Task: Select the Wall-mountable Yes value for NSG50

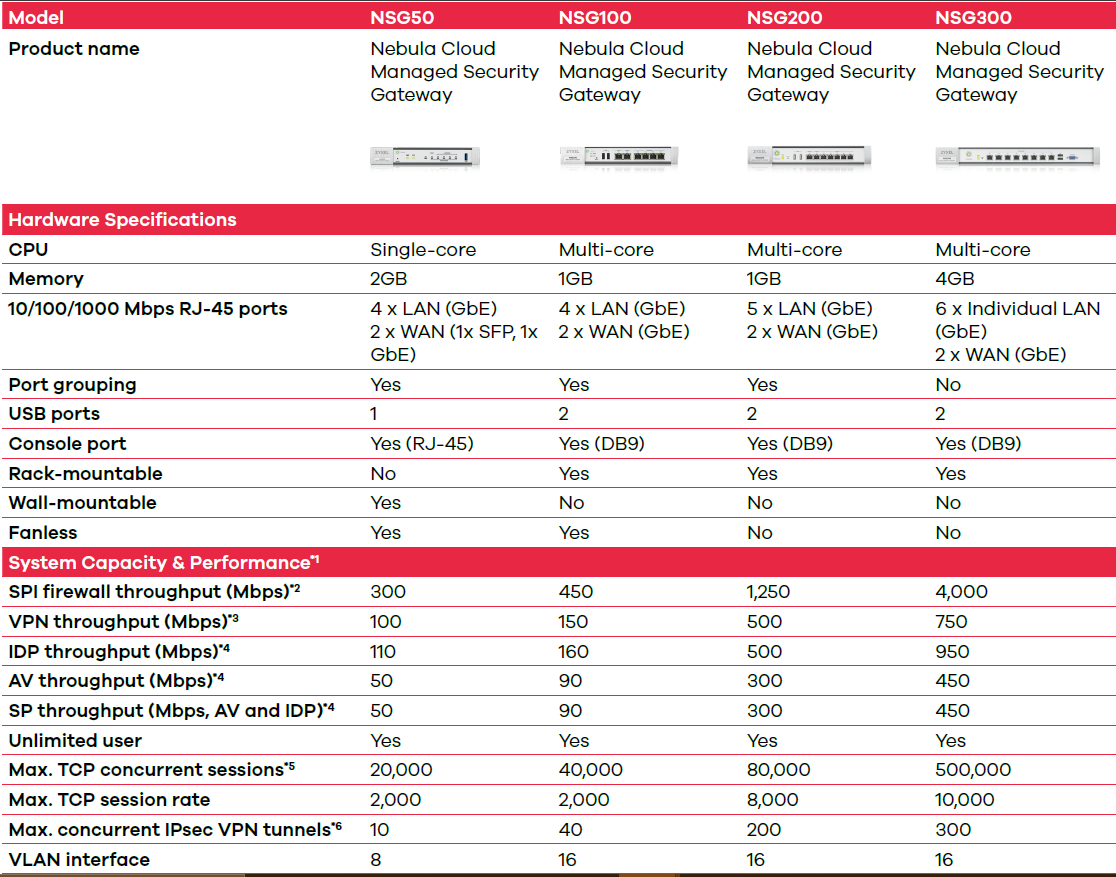Action: point(386,503)
